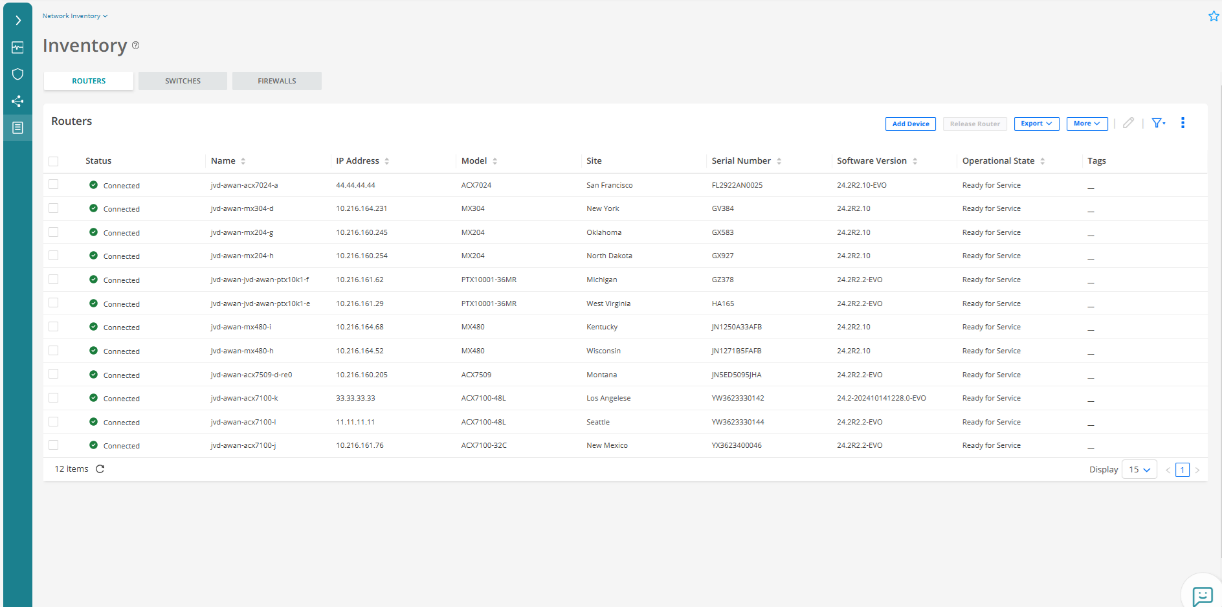Expand the left navigation sidebar

(x=17, y=20)
